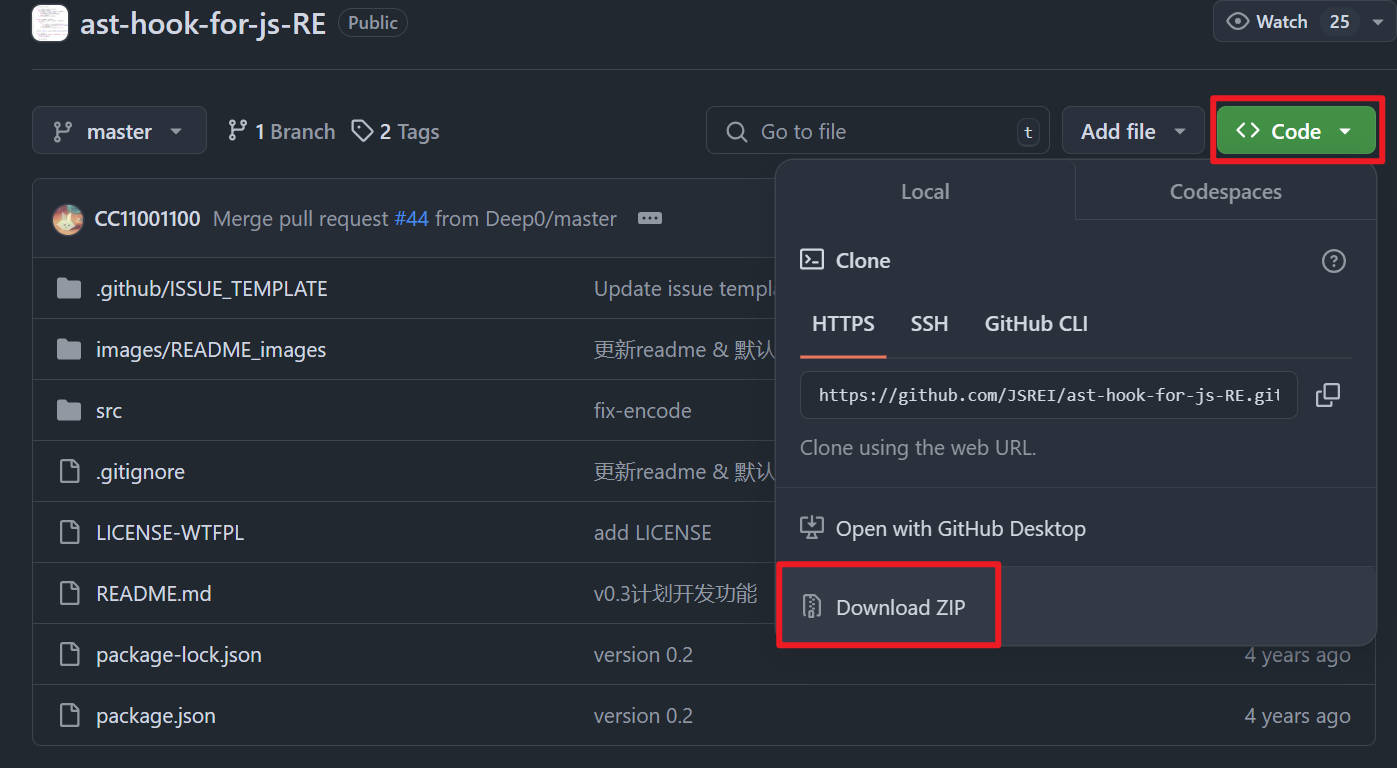Open CC11001100 user profile link
The height and width of the screenshot is (768, 1397).
(147, 218)
